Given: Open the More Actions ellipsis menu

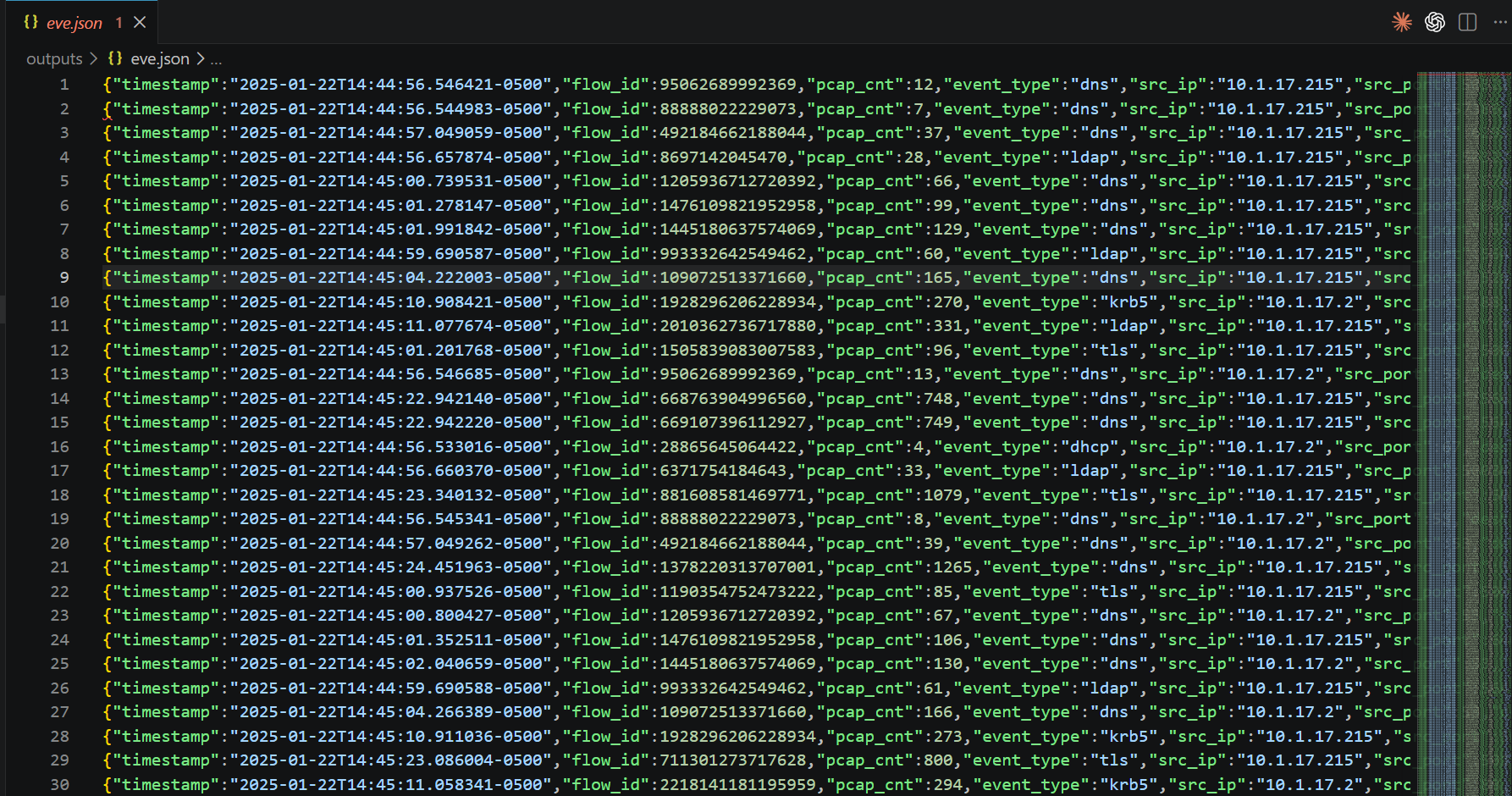Looking at the screenshot, I should click(x=1500, y=22).
